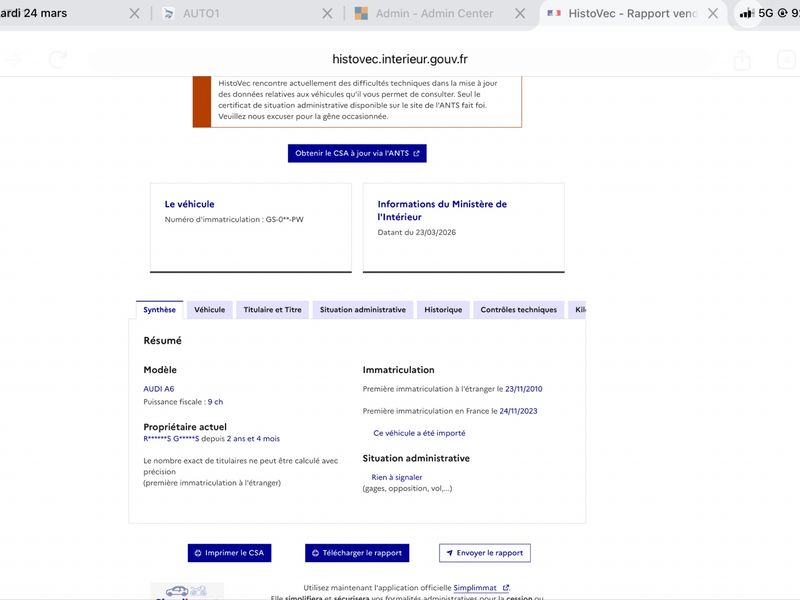
Task: Switch to the AUTO1 browser tab
Action: [240, 14]
